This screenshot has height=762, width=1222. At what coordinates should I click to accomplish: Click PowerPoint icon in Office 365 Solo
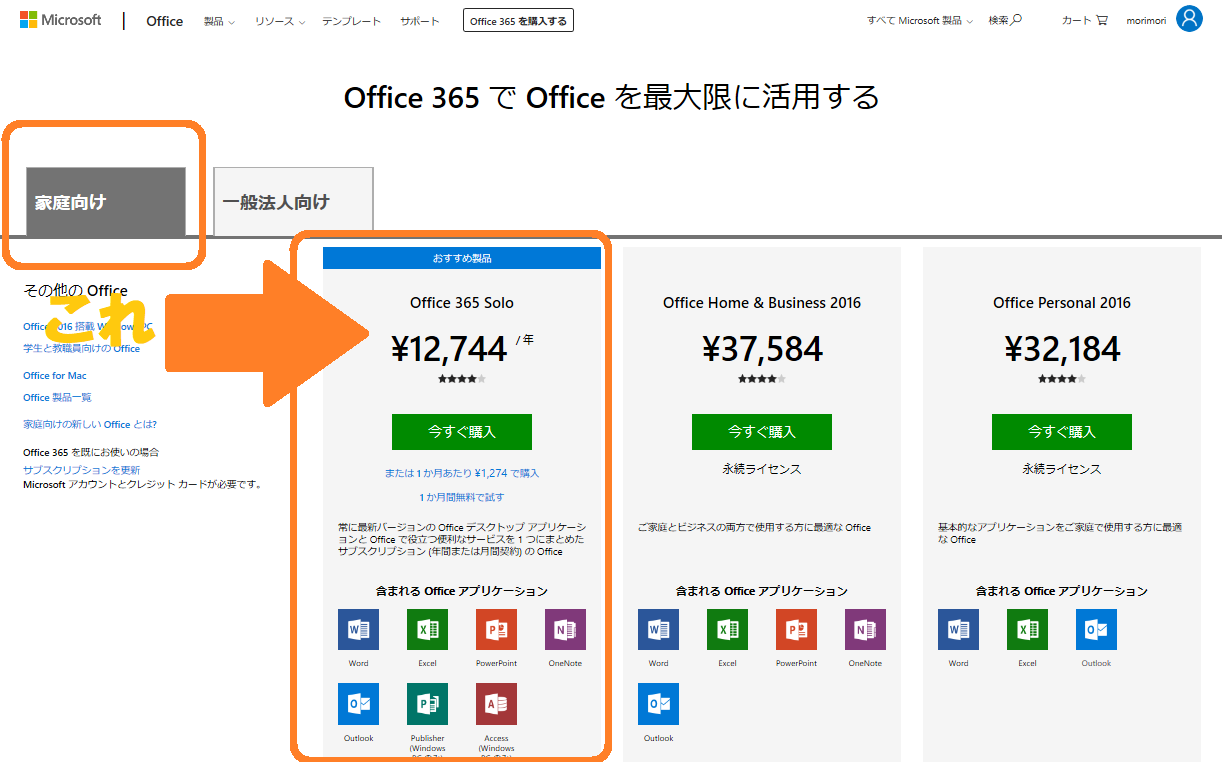[496, 629]
